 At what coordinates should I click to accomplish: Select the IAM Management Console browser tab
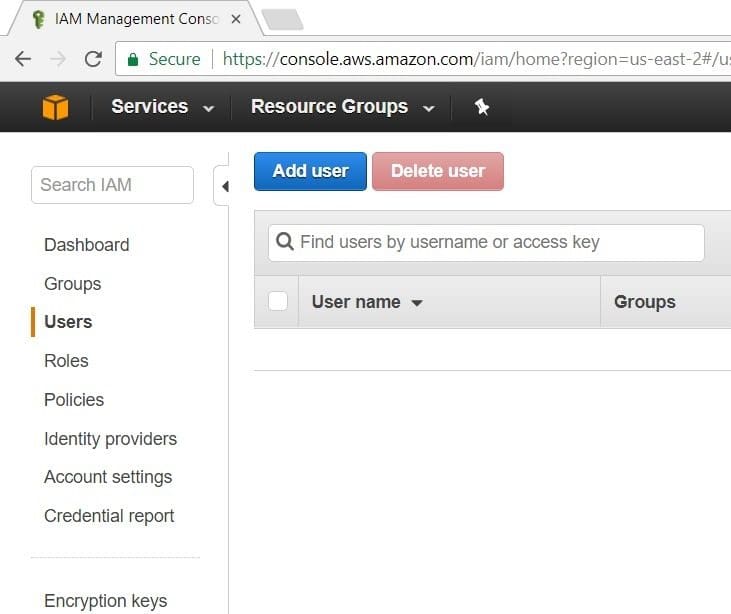[x=136, y=19]
